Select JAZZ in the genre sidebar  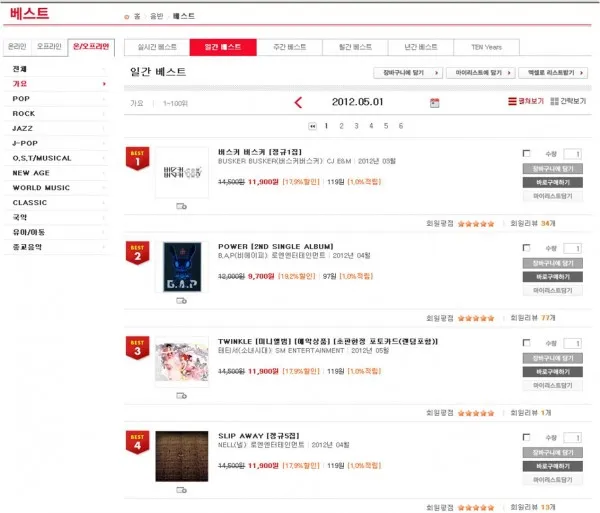(x=23, y=129)
